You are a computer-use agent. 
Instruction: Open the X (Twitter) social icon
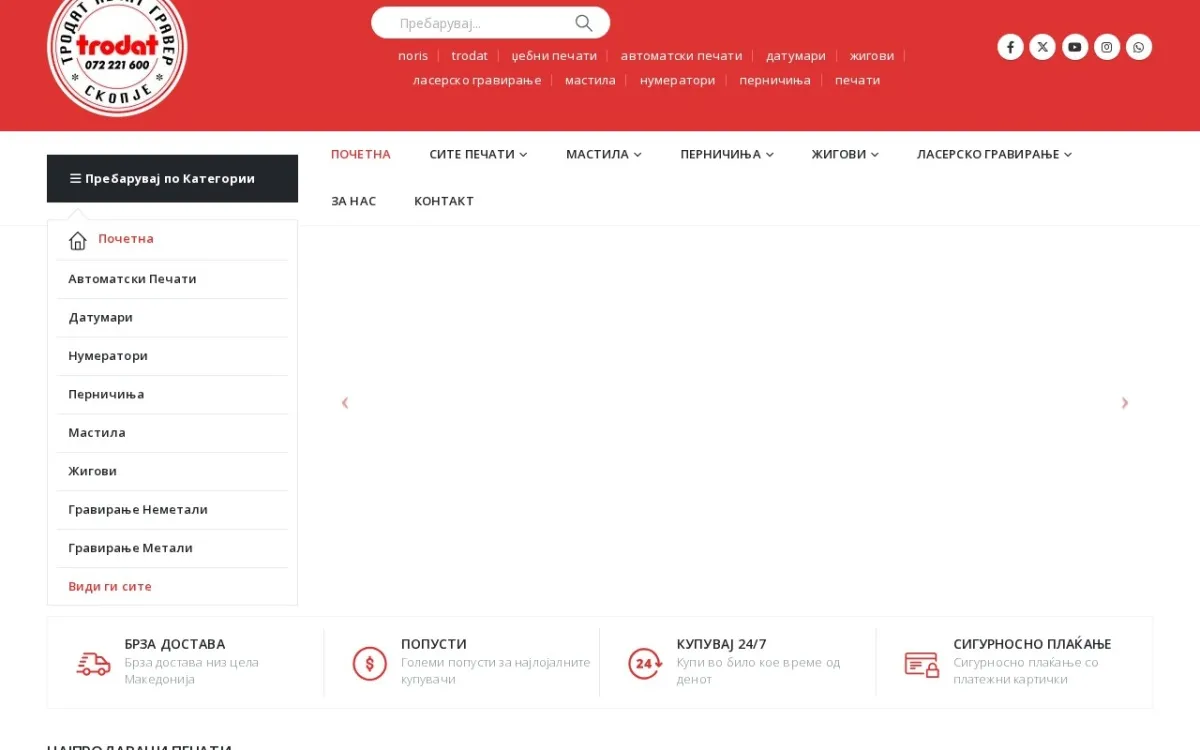[x=1042, y=47]
